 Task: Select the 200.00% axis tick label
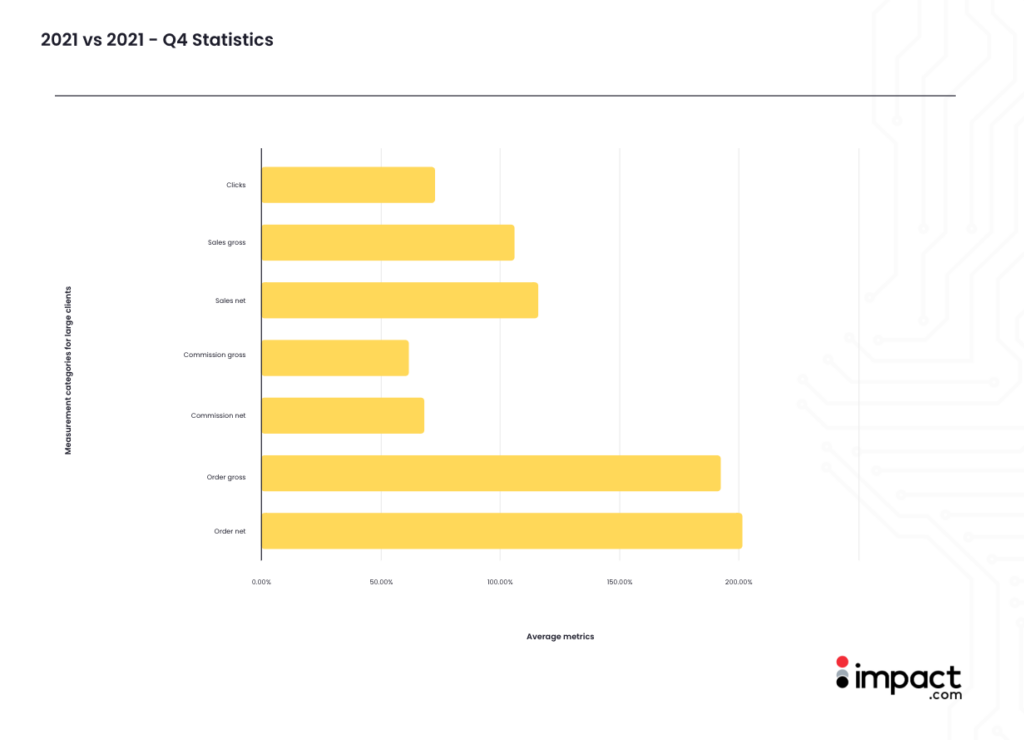point(738,582)
